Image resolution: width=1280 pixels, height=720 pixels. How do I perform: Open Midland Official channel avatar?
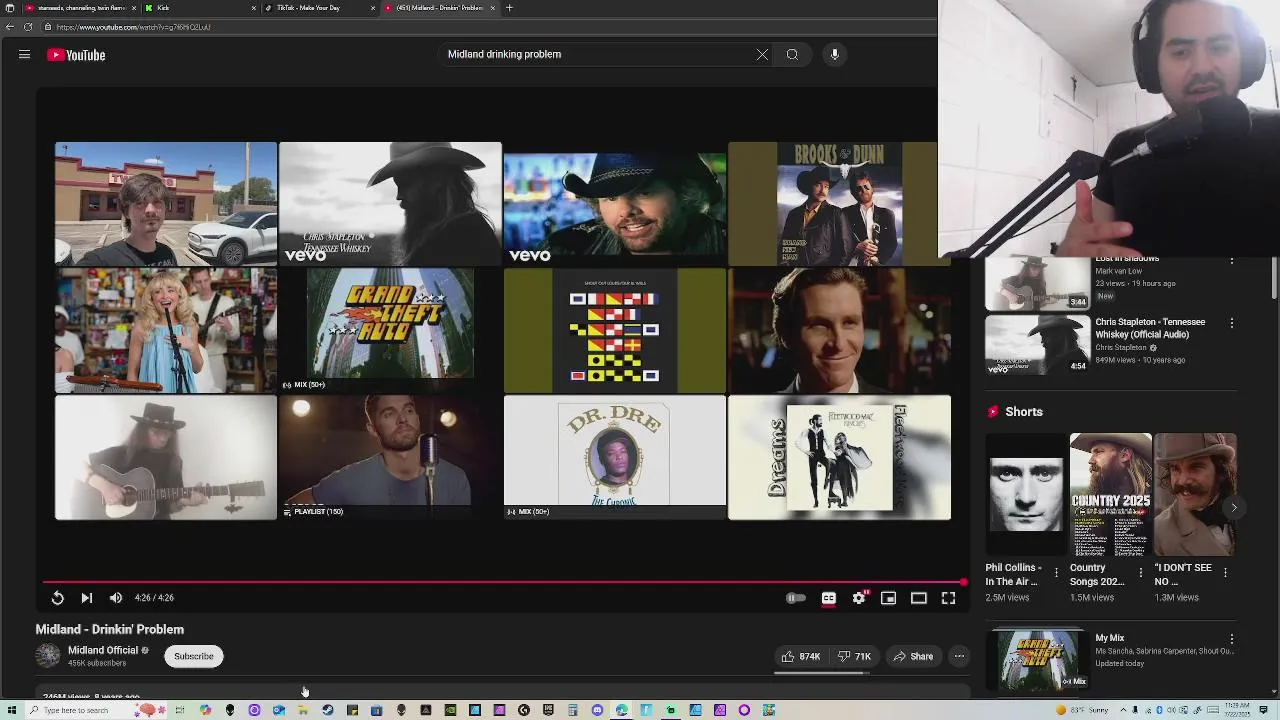[x=48, y=656]
